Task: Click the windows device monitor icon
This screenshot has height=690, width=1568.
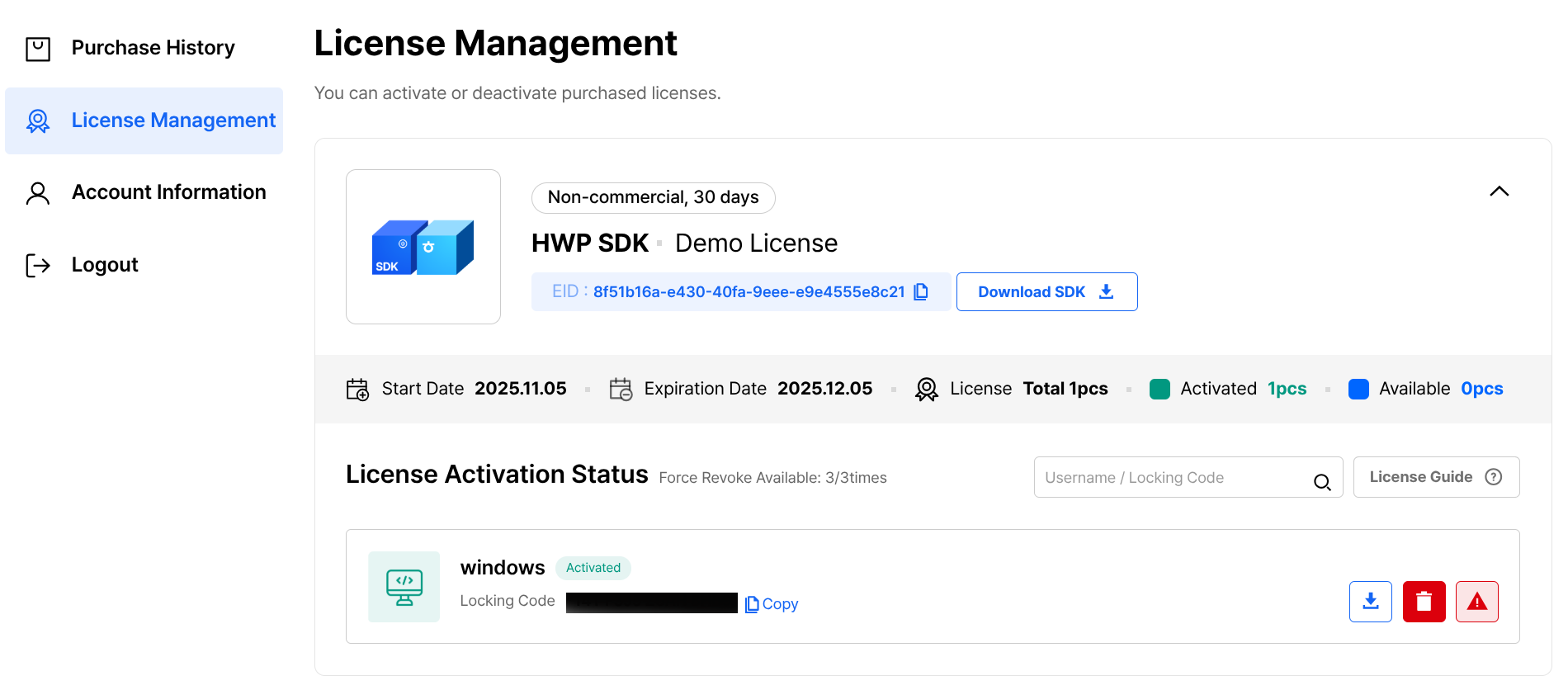Action: pos(404,587)
